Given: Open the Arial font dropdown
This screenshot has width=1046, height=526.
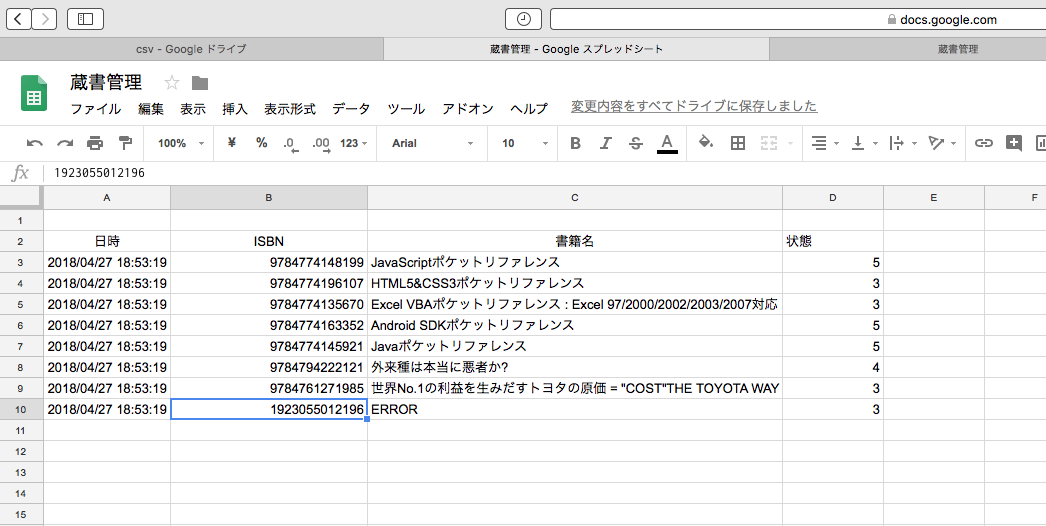Looking at the screenshot, I should [432, 143].
